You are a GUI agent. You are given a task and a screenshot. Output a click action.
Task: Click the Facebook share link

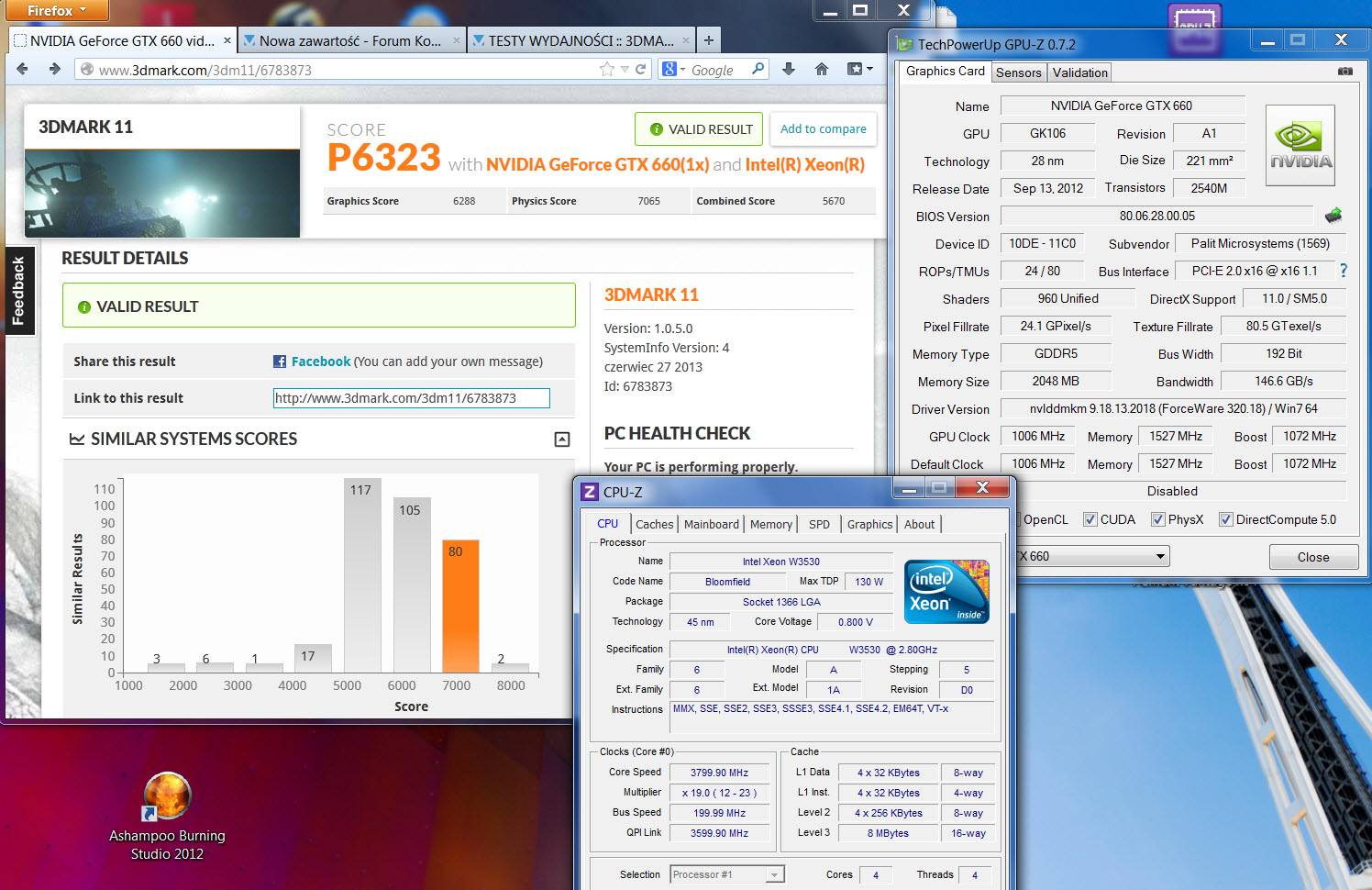click(321, 362)
